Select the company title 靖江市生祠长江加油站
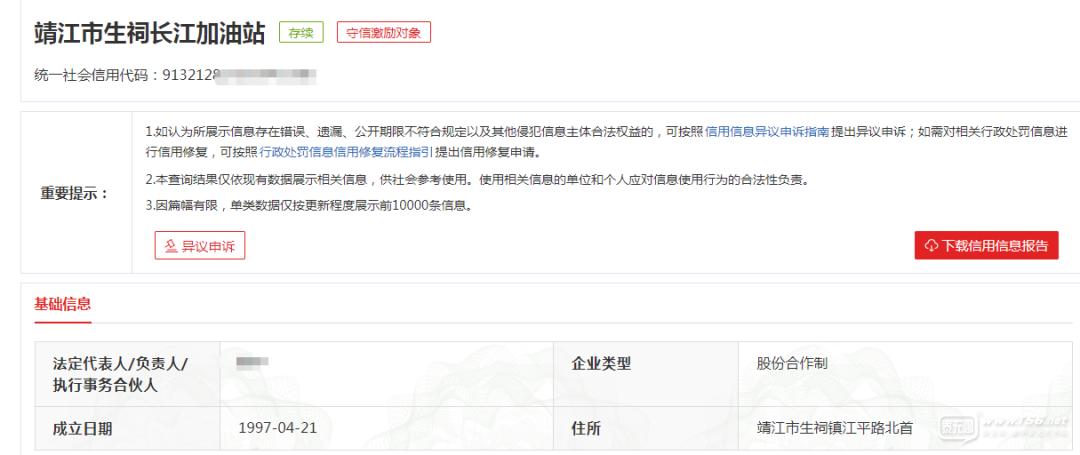 [149, 32]
